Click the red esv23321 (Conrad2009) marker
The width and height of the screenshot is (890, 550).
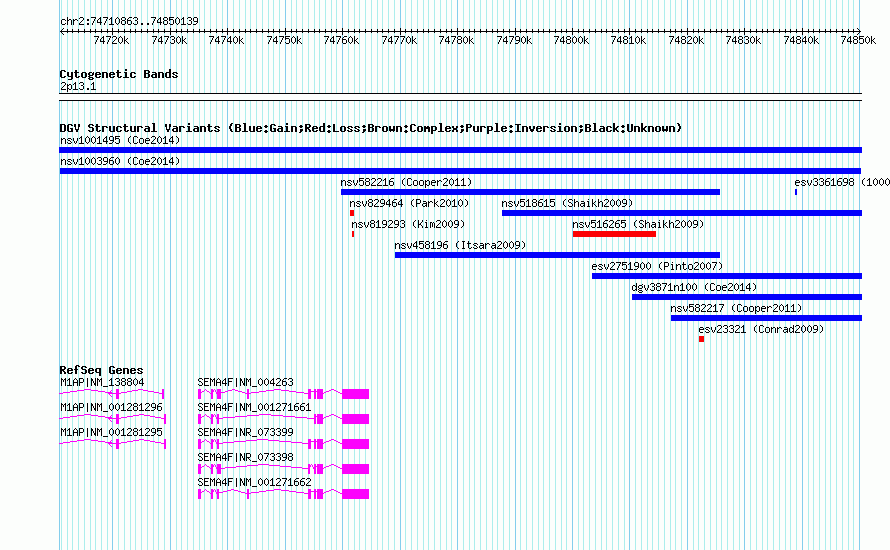pyautogui.click(x=702, y=339)
